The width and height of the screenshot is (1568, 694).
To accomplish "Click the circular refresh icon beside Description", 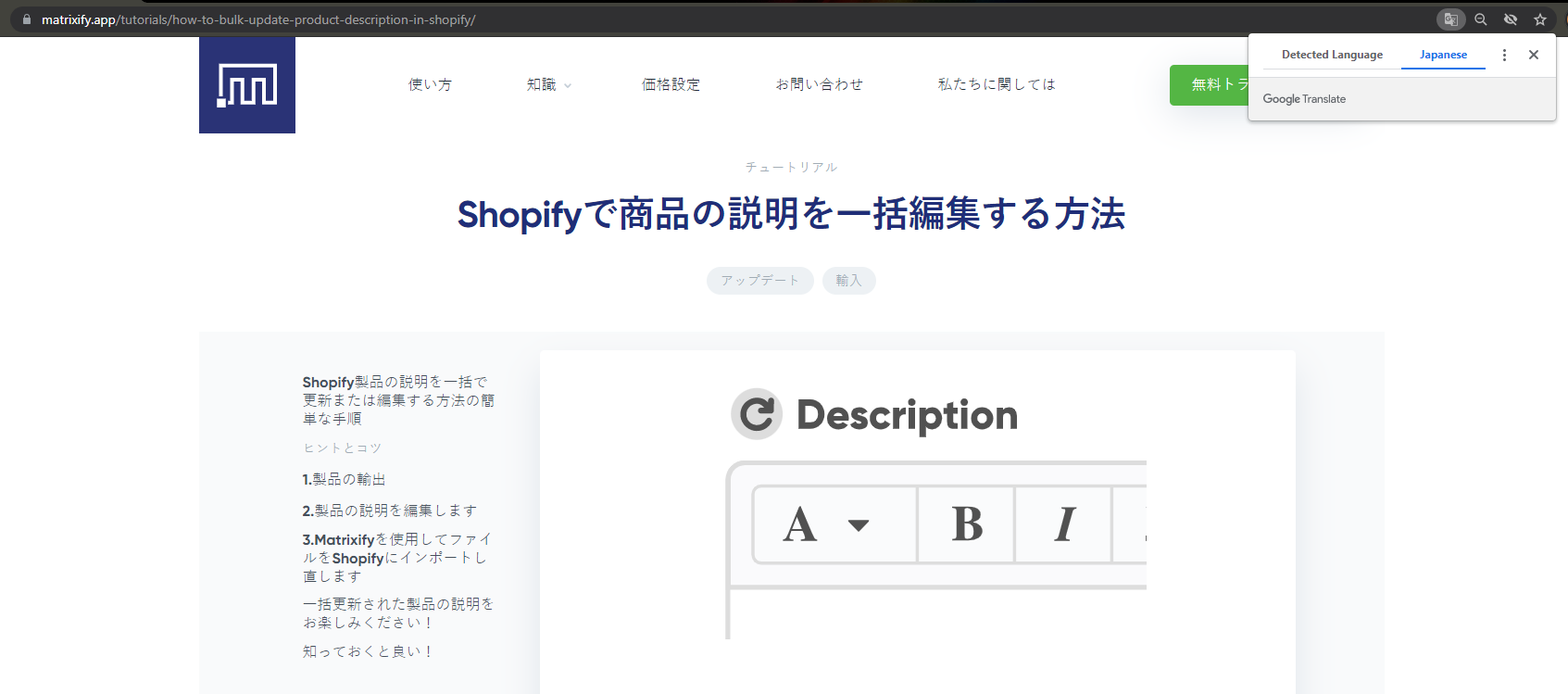I will pyautogui.click(x=757, y=414).
